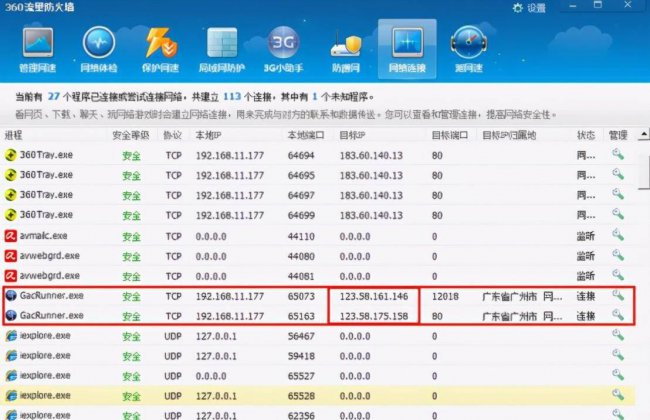Click the avmailc.exe Avira icon
This screenshot has height=420, width=650.
[10, 236]
